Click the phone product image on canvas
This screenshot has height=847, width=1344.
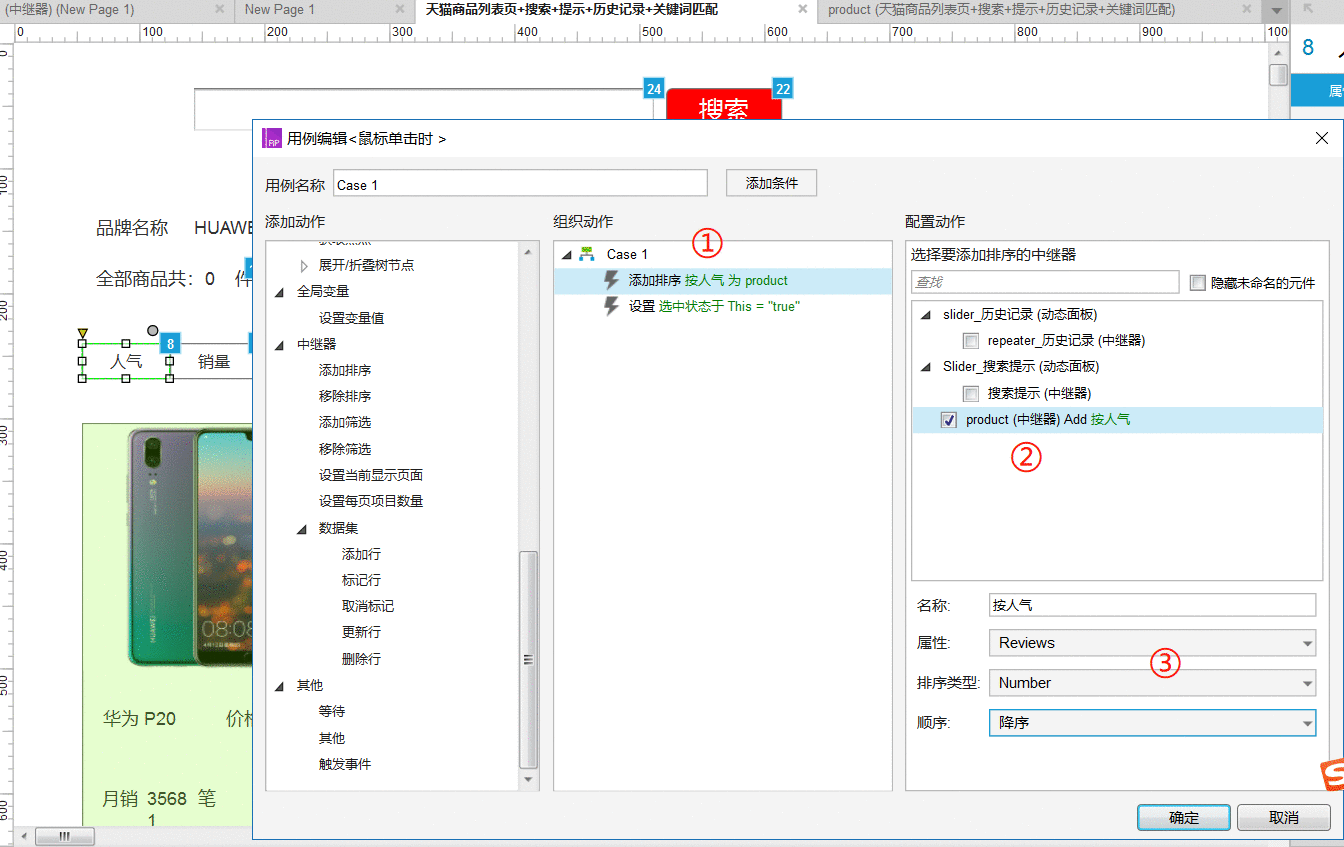pyautogui.click(x=188, y=547)
